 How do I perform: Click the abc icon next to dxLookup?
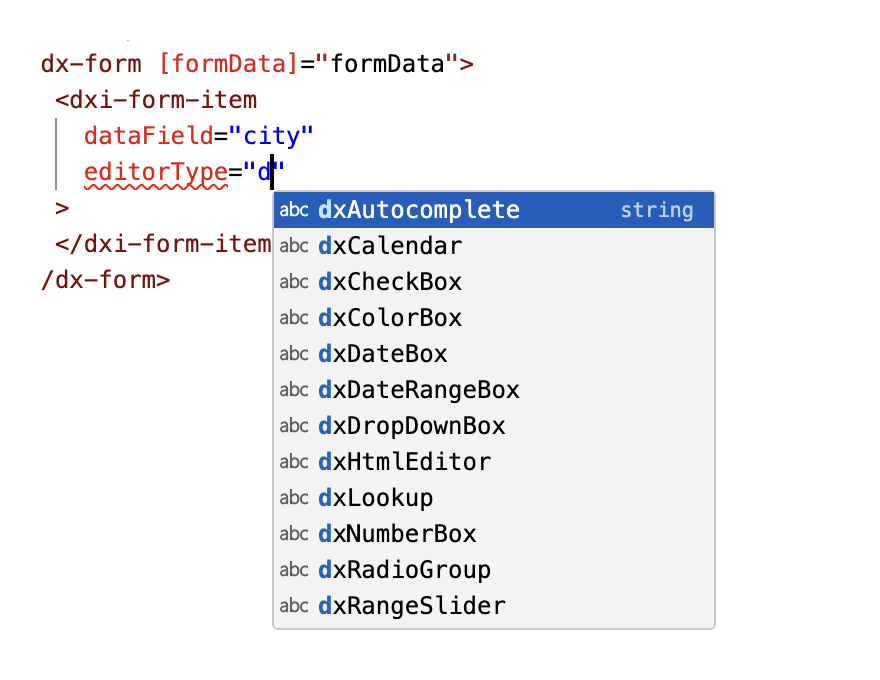click(294, 498)
